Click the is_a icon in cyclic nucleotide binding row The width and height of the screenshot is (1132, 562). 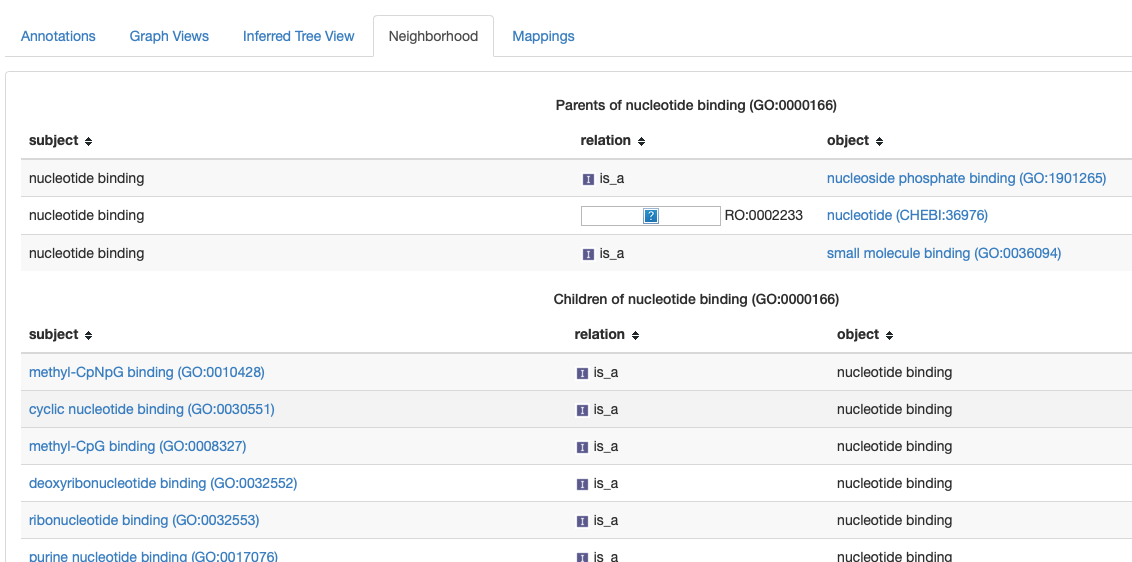pyautogui.click(x=582, y=410)
